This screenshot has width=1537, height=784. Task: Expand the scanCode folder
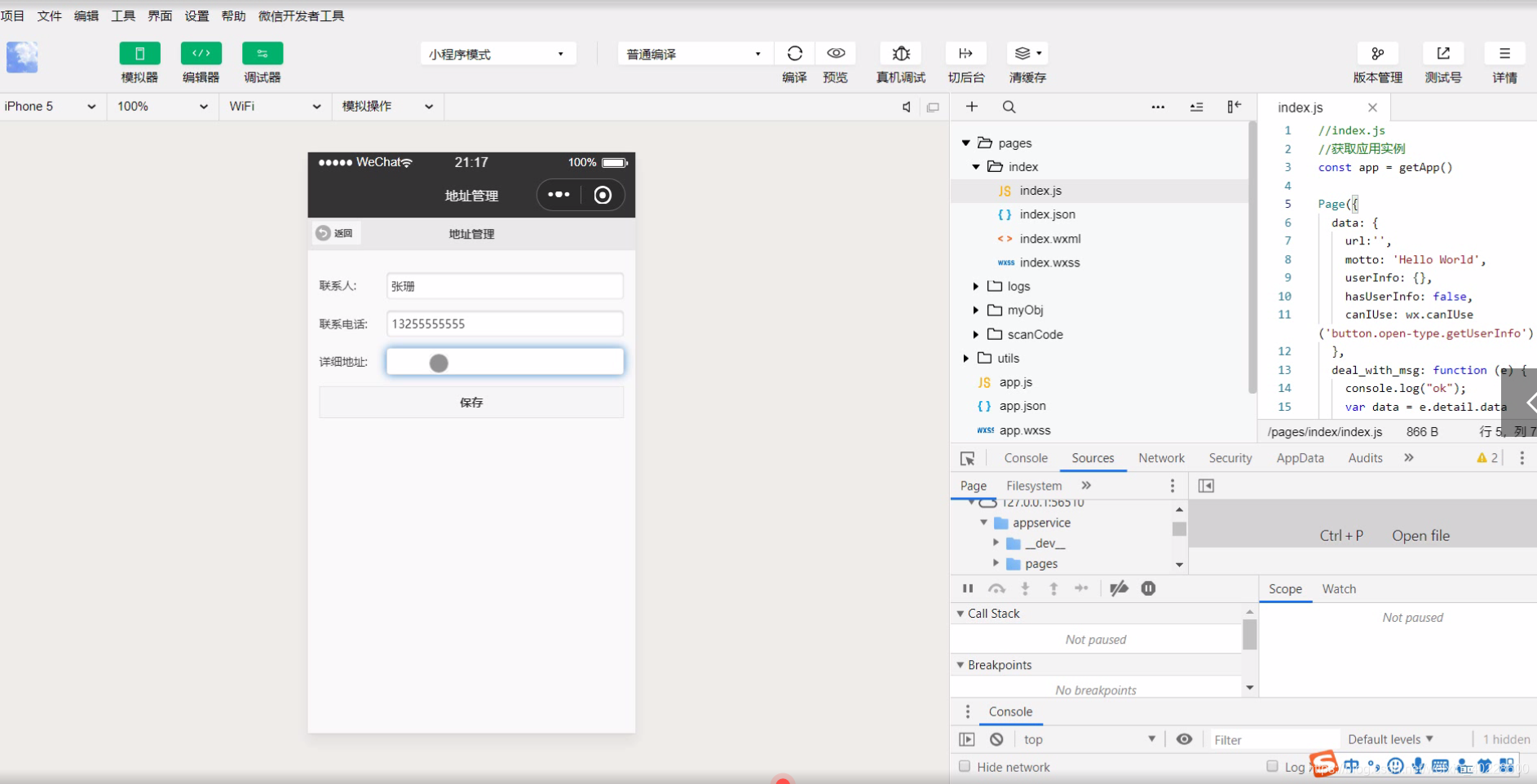pyautogui.click(x=975, y=334)
